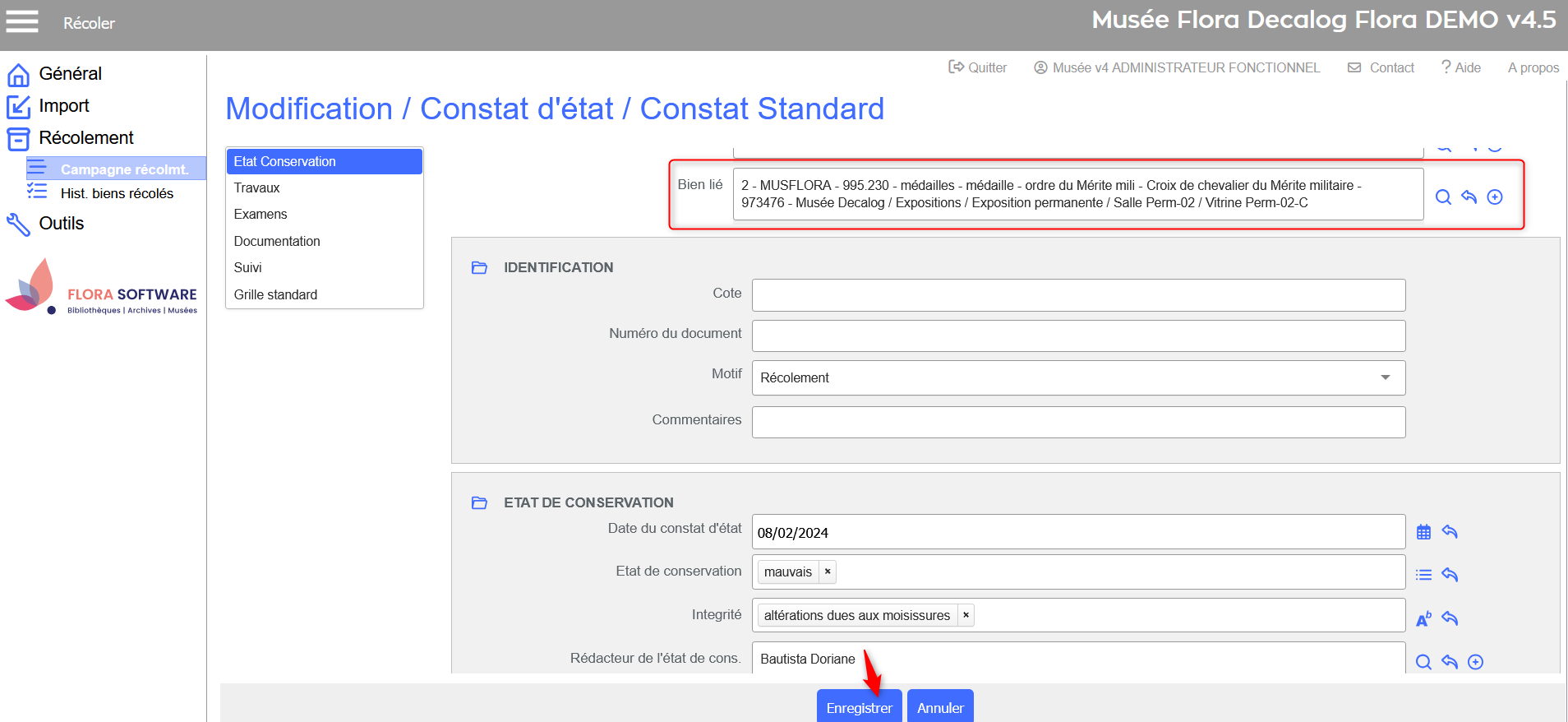
Task: Remove 'altérations dues aux moisissures' tag
Action: 966,615
